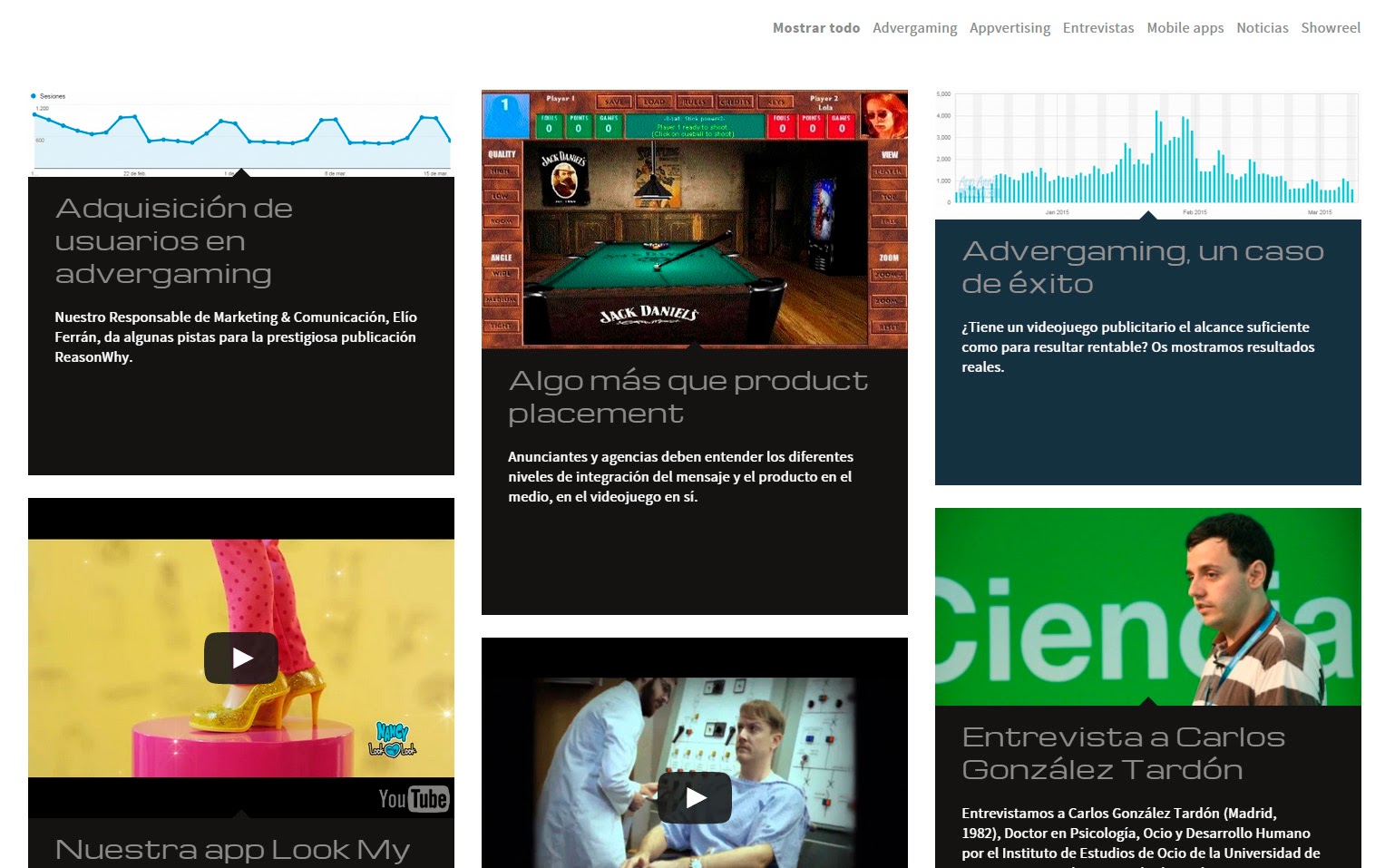Open YouTube logo on Nancy video
The width and height of the screenshot is (1385, 868).
414,798
